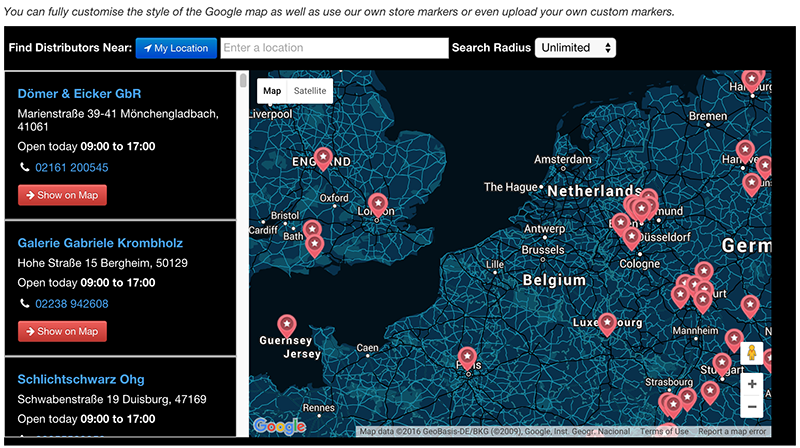This screenshot has height=448, width=800.
Task: Select the store marker on Guernsey
Action: point(287,326)
